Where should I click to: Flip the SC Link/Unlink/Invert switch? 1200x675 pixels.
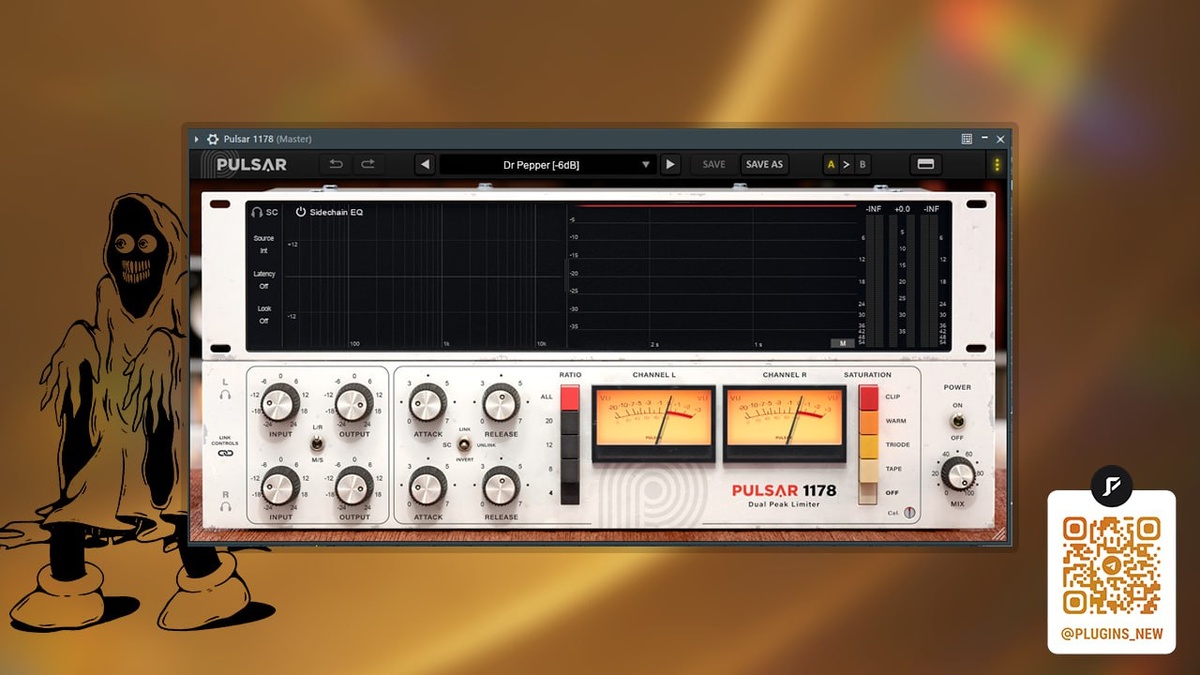464,444
